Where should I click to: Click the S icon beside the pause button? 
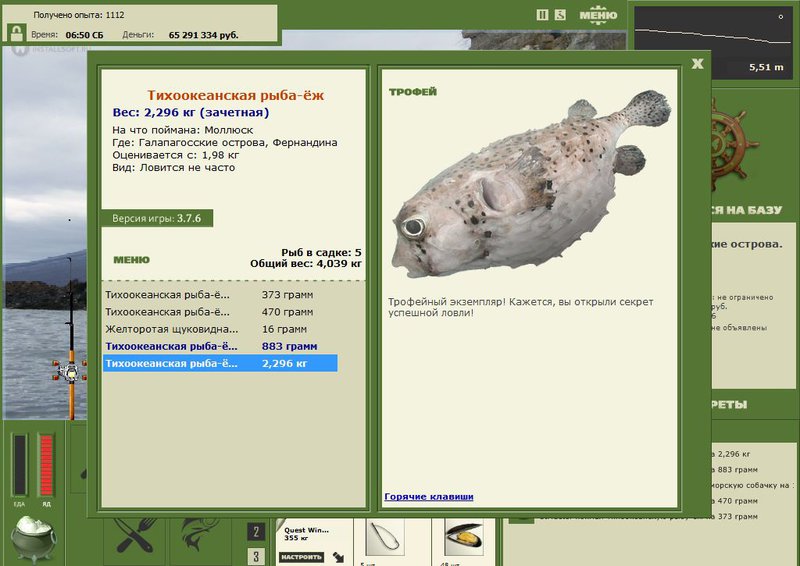click(x=560, y=15)
